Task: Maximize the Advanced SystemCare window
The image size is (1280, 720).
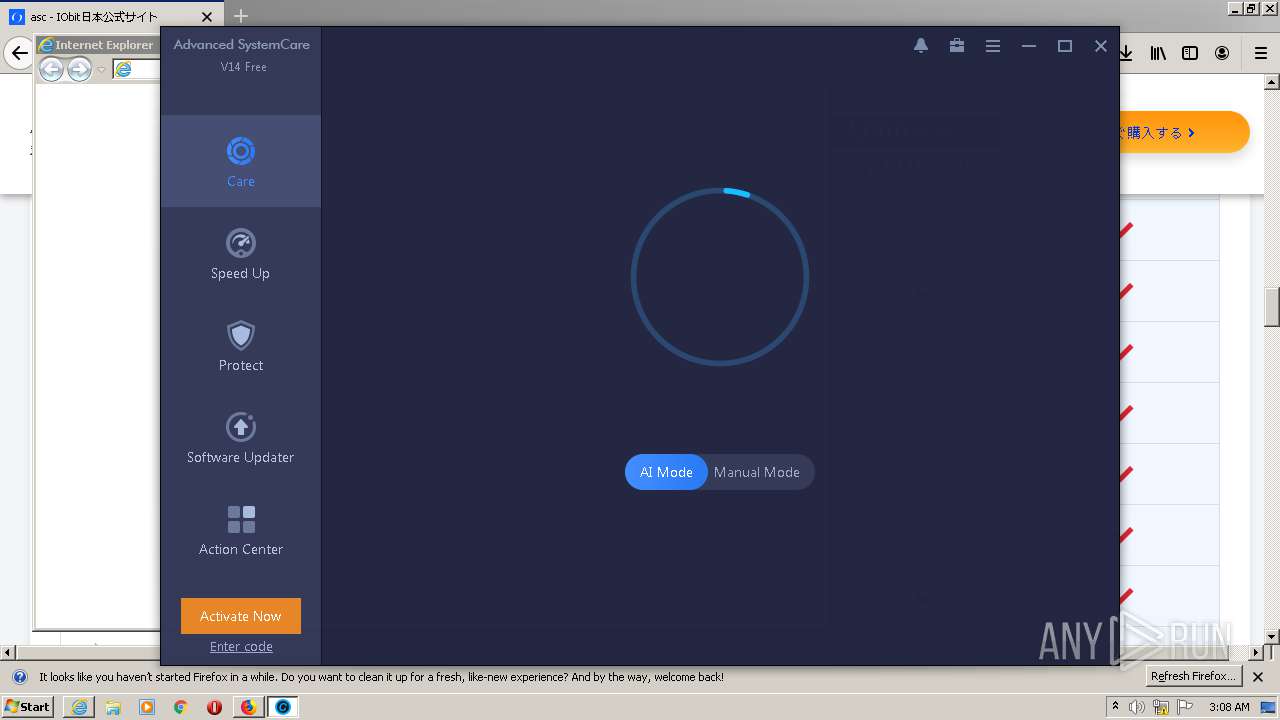Action: [x=1065, y=46]
